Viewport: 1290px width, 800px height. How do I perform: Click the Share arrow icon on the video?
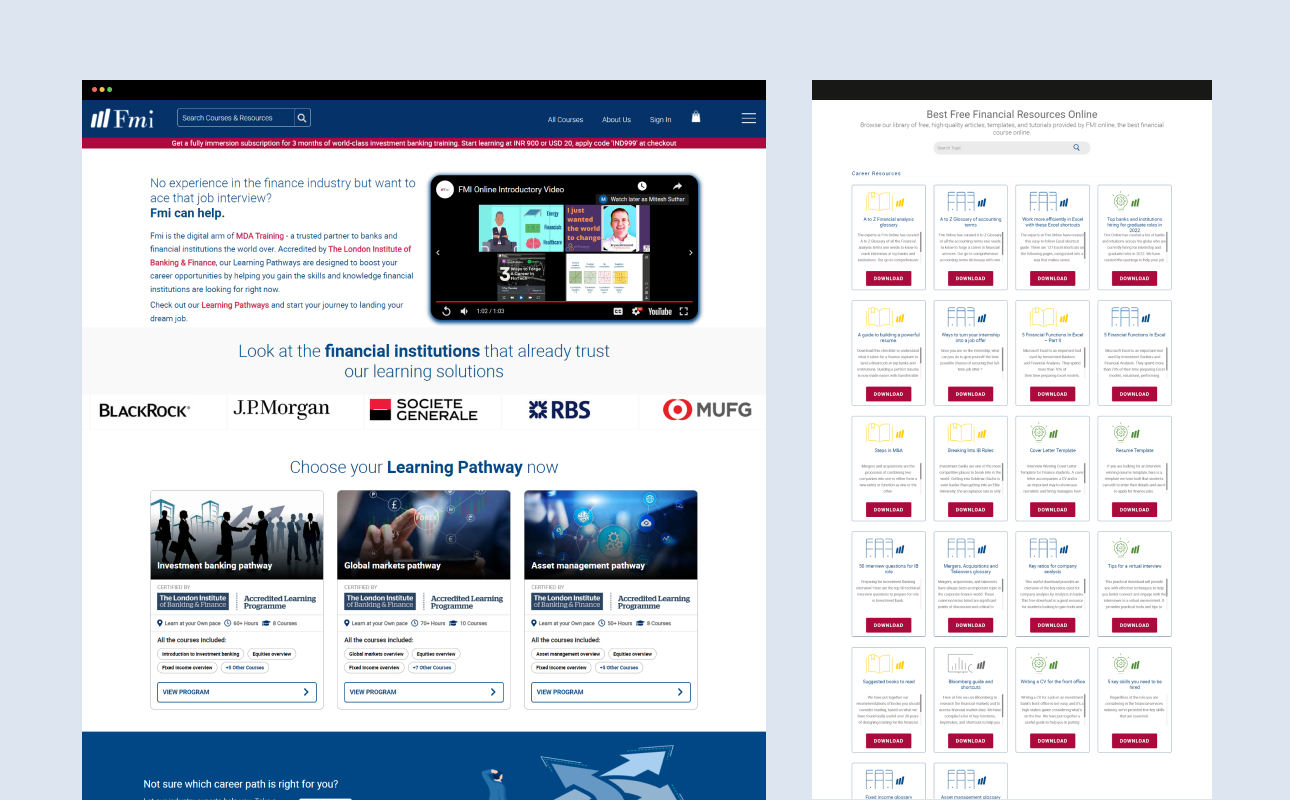(677, 185)
